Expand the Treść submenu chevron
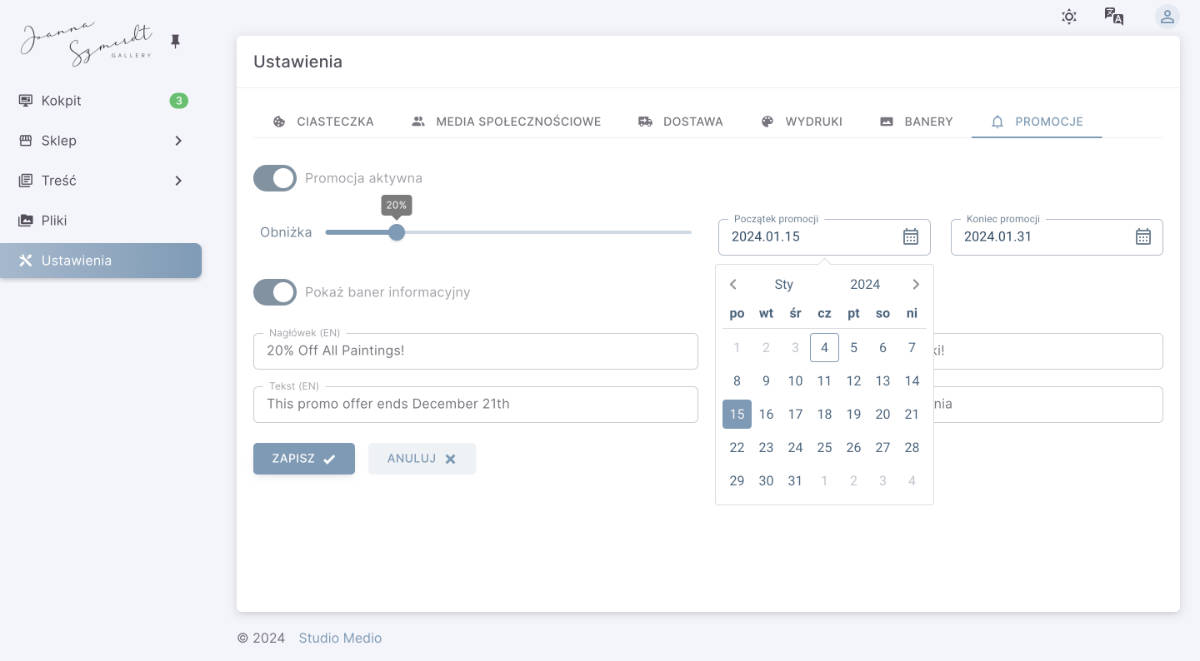Image resolution: width=1200 pixels, height=661 pixels. point(178,180)
